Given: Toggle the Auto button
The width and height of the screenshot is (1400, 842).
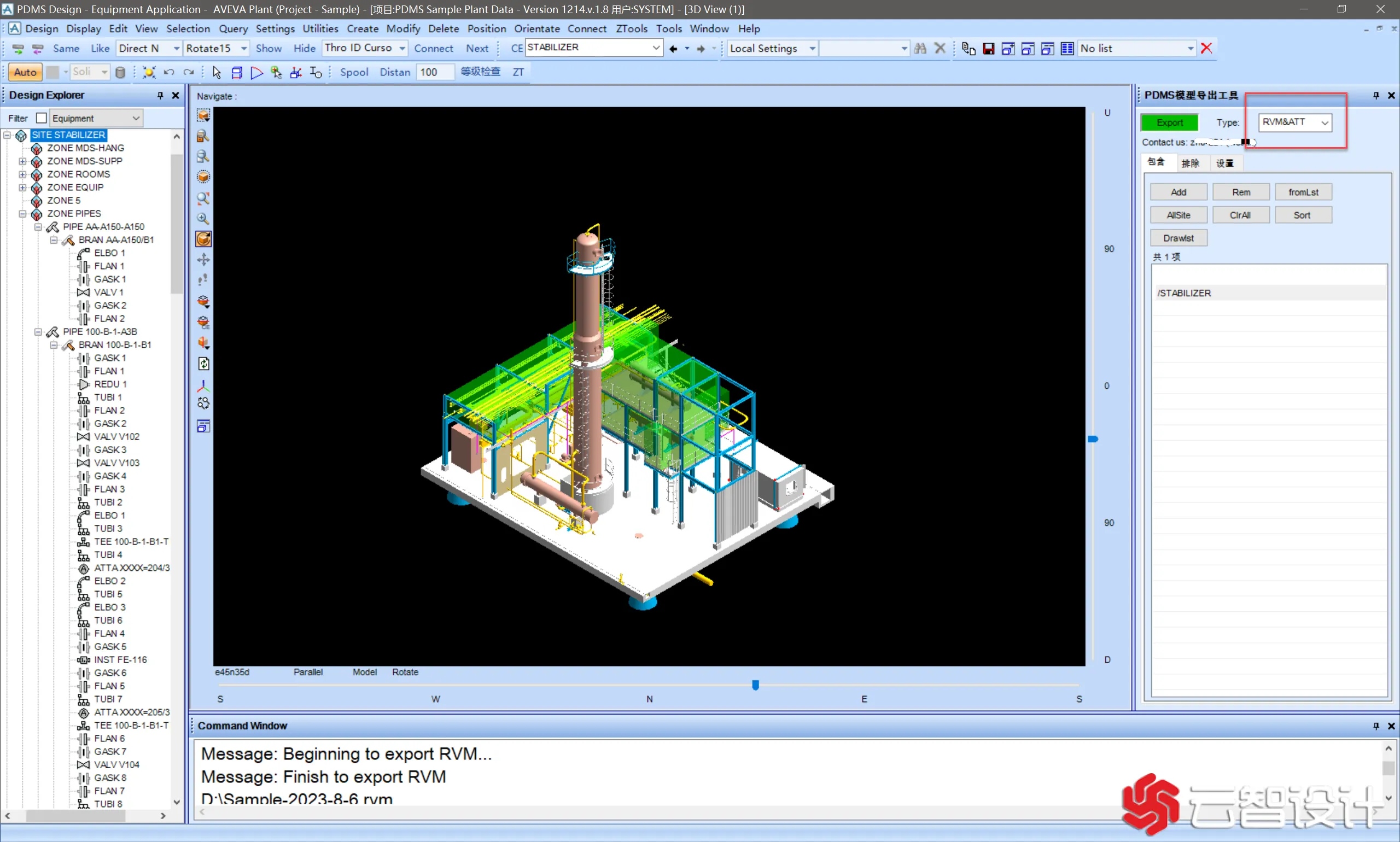Looking at the screenshot, I should (x=25, y=72).
